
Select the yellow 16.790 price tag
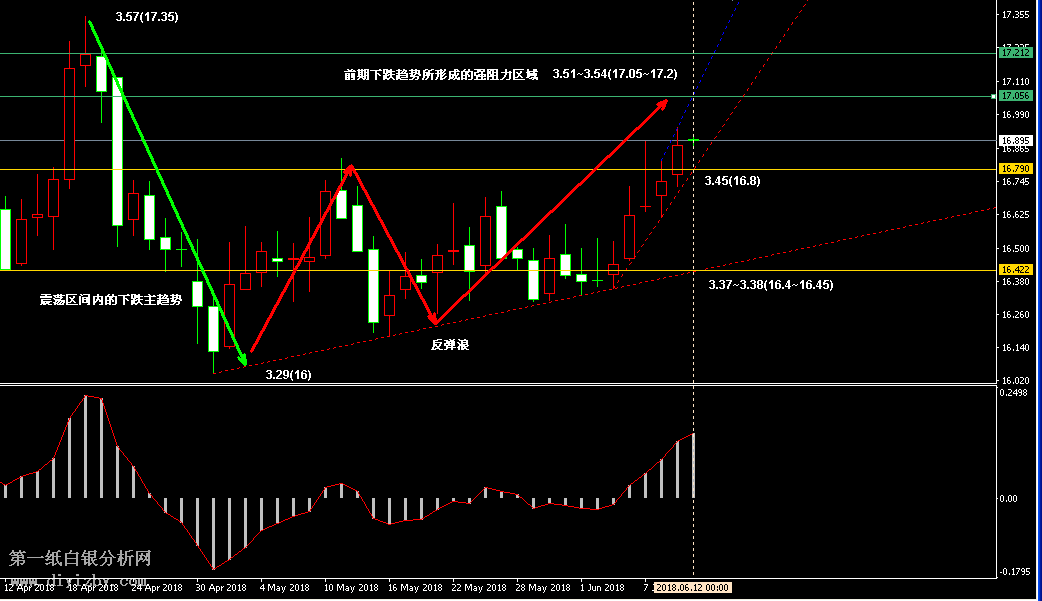point(1016,169)
